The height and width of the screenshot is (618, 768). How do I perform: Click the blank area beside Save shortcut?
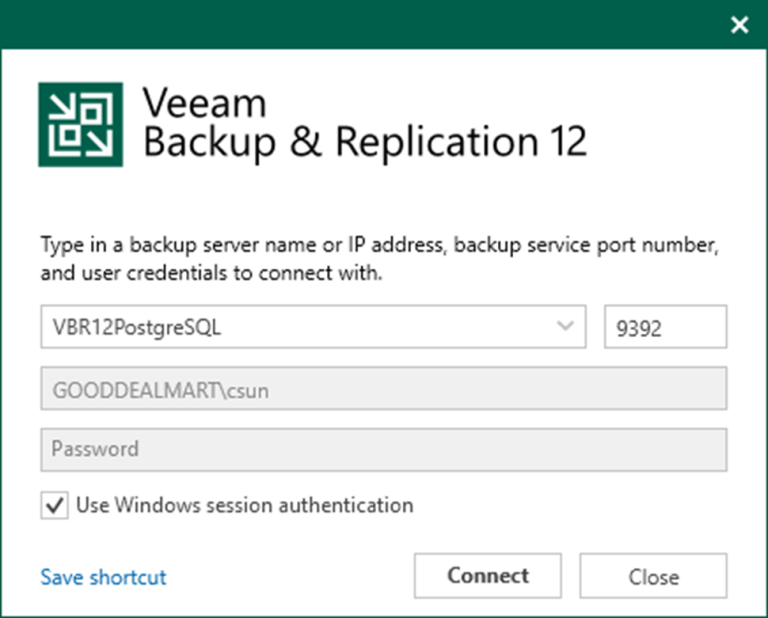pyautogui.click(x=290, y=577)
